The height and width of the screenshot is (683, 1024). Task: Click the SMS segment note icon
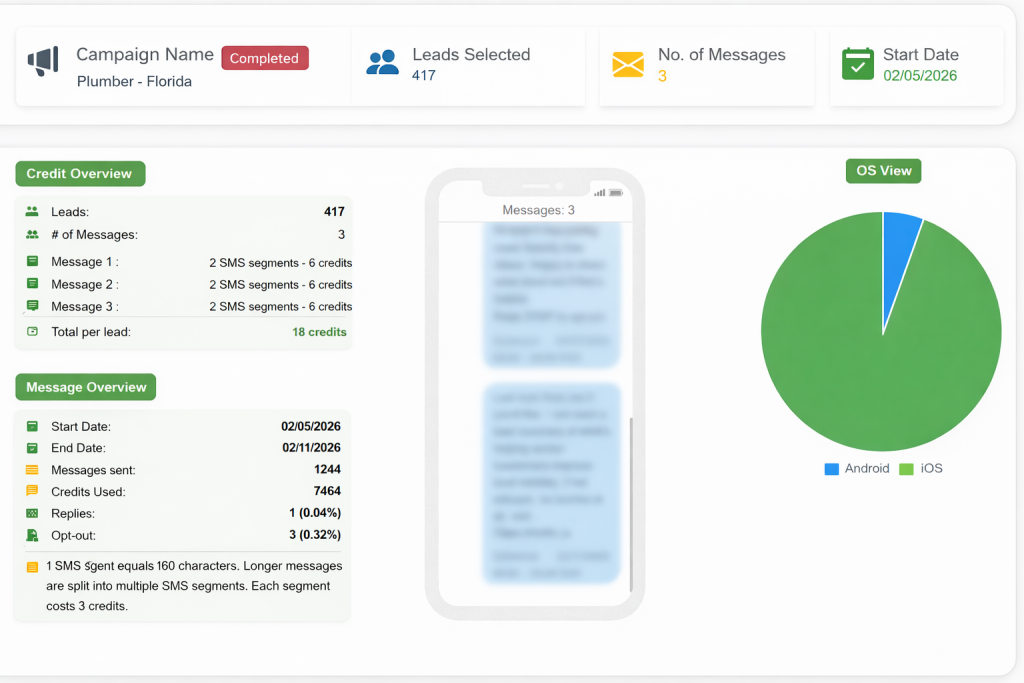(32, 565)
